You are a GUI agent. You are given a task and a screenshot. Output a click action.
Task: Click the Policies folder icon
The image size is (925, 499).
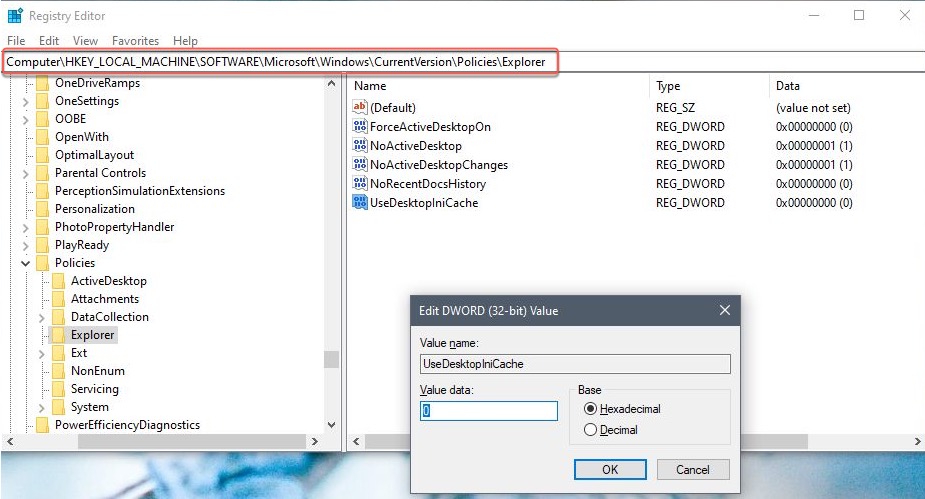click(x=42, y=263)
